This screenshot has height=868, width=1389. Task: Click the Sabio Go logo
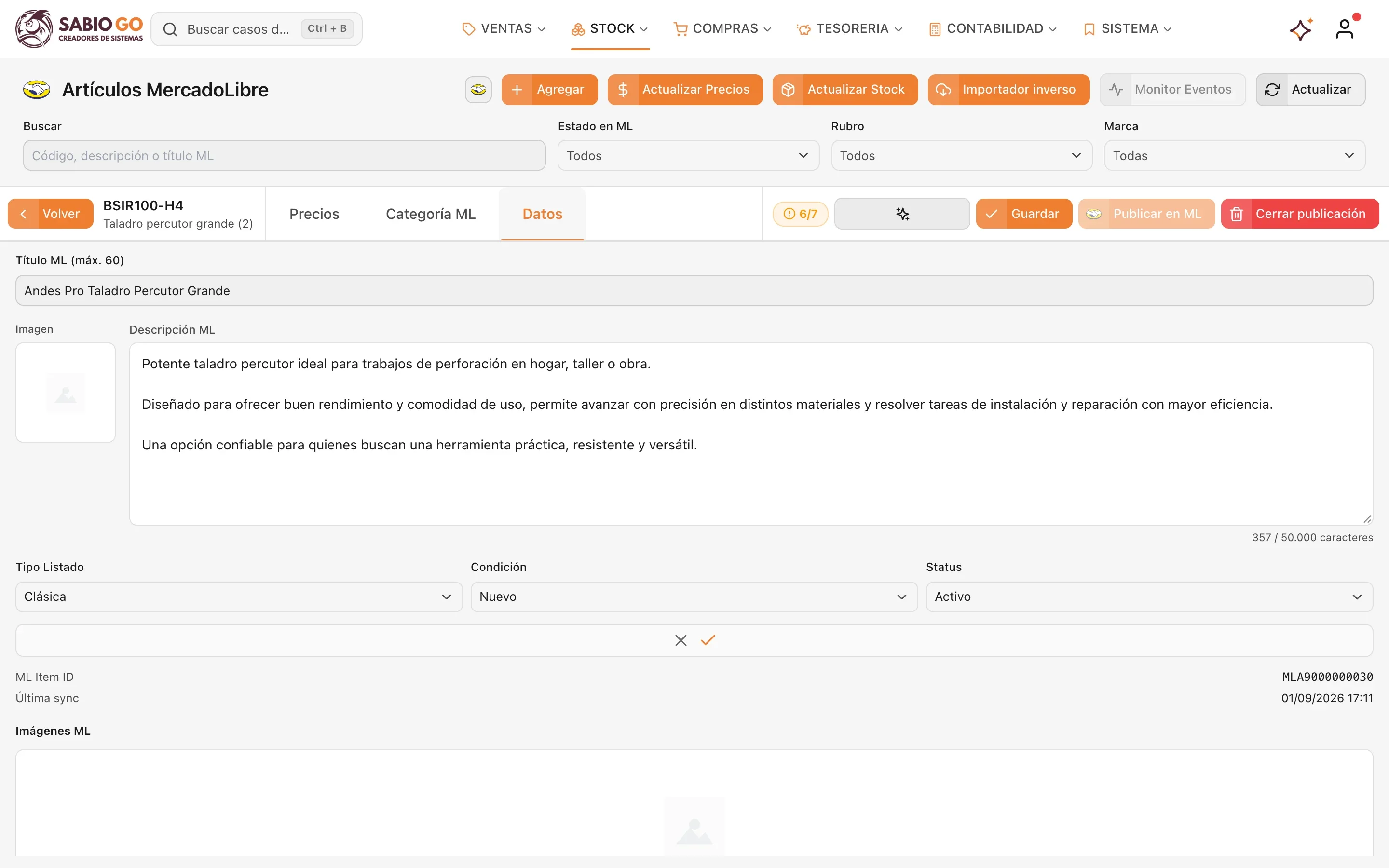(79, 29)
